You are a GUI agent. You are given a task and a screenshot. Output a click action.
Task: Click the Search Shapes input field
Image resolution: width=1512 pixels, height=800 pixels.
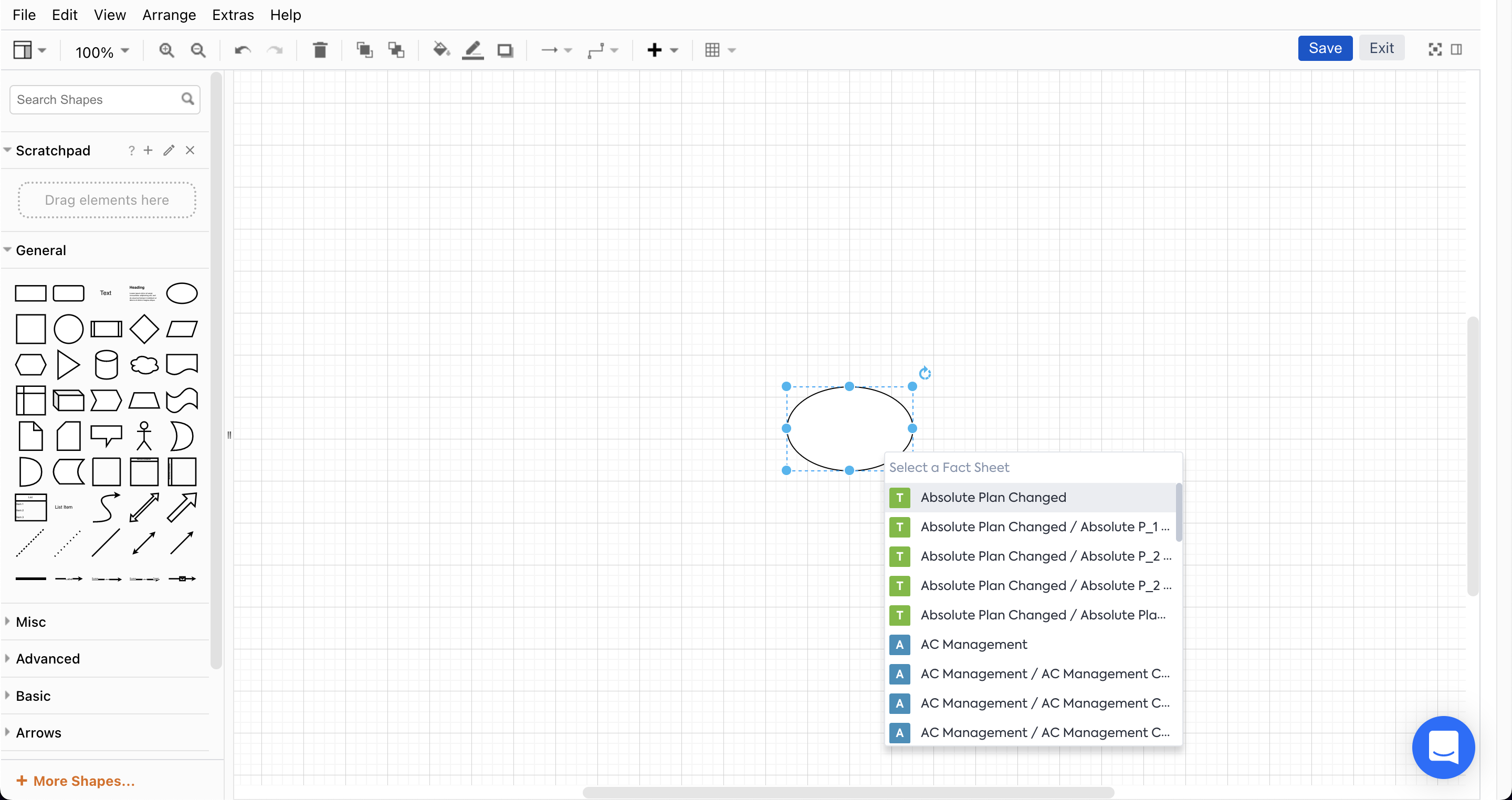click(x=97, y=100)
